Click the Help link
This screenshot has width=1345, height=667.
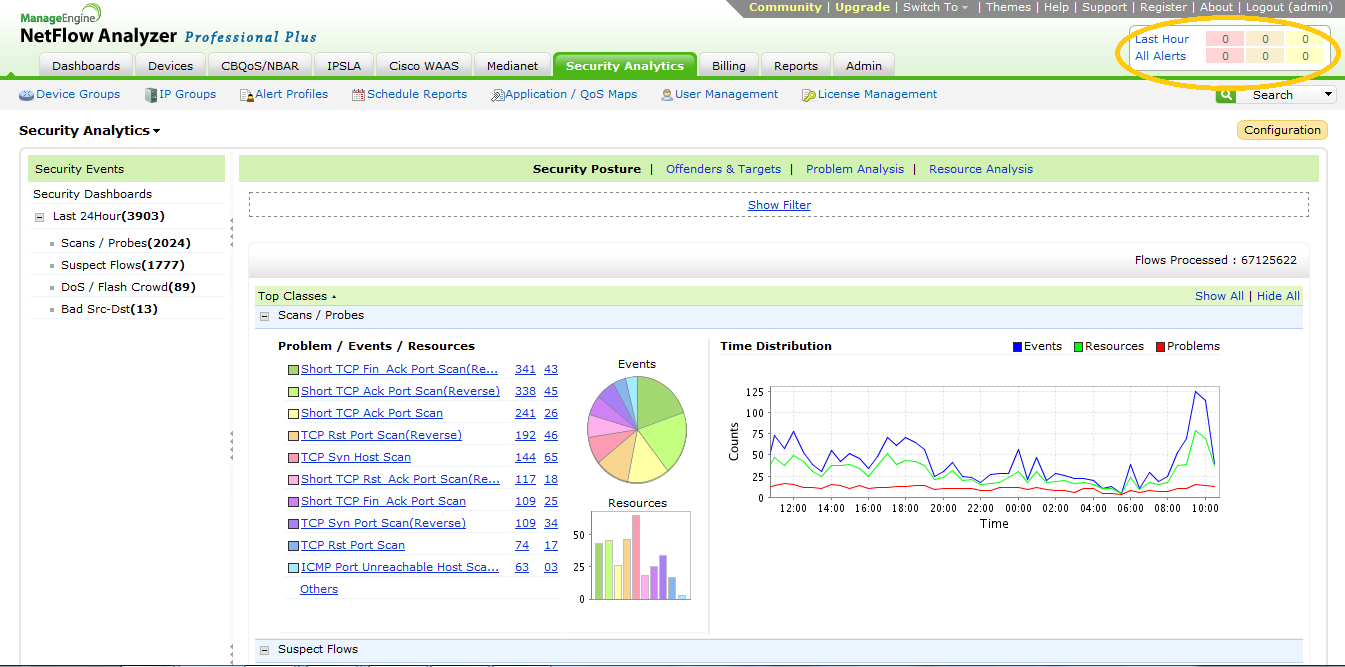pyautogui.click(x=1056, y=7)
